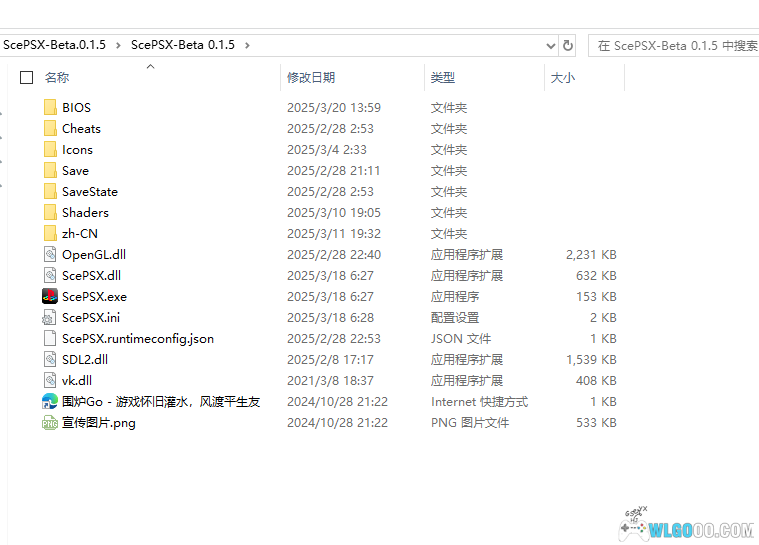Image resolution: width=759 pixels, height=545 pixels.
Task: Select the ScePSX.runtimeconfig.json file icon
Action: coord(50,338)
